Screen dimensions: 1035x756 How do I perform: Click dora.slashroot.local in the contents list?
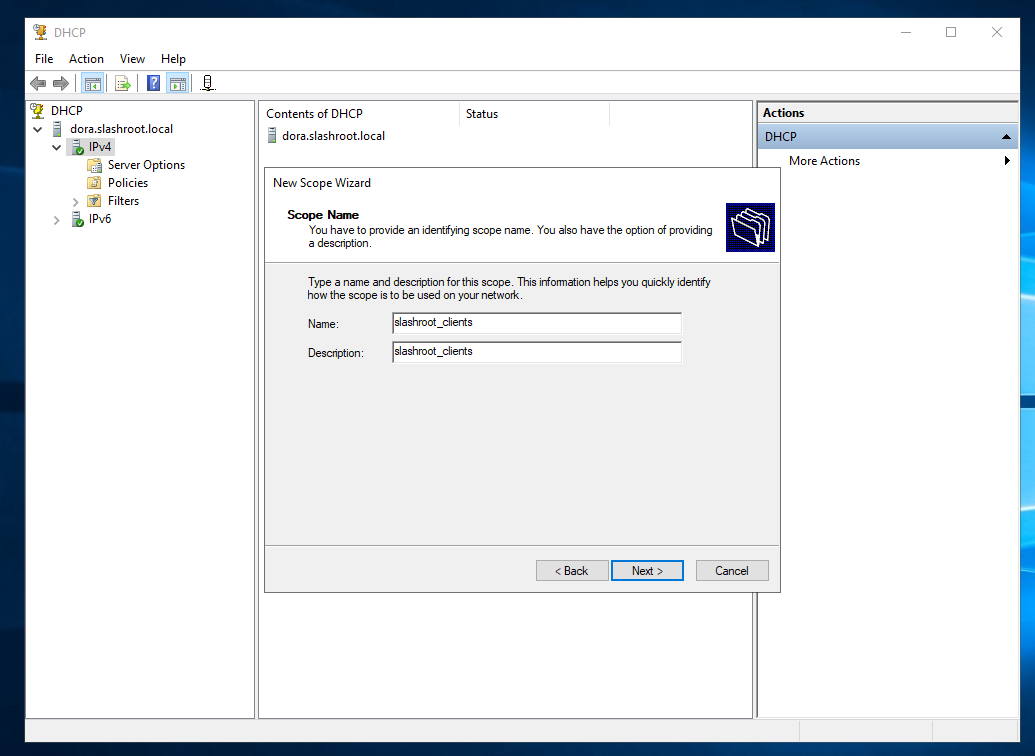click(332, 136)
